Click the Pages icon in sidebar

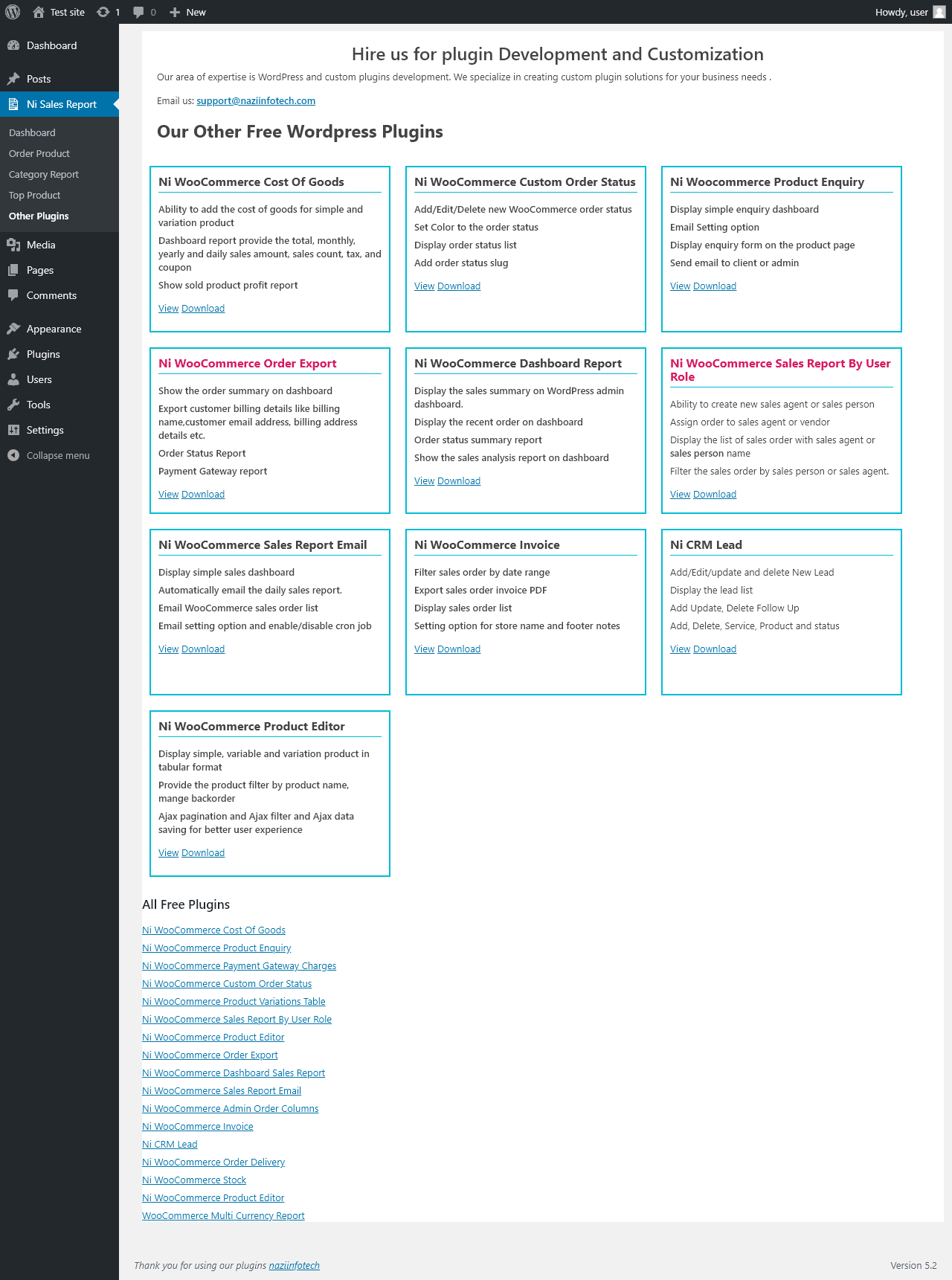pyautogui.click(x=13, y=270)
